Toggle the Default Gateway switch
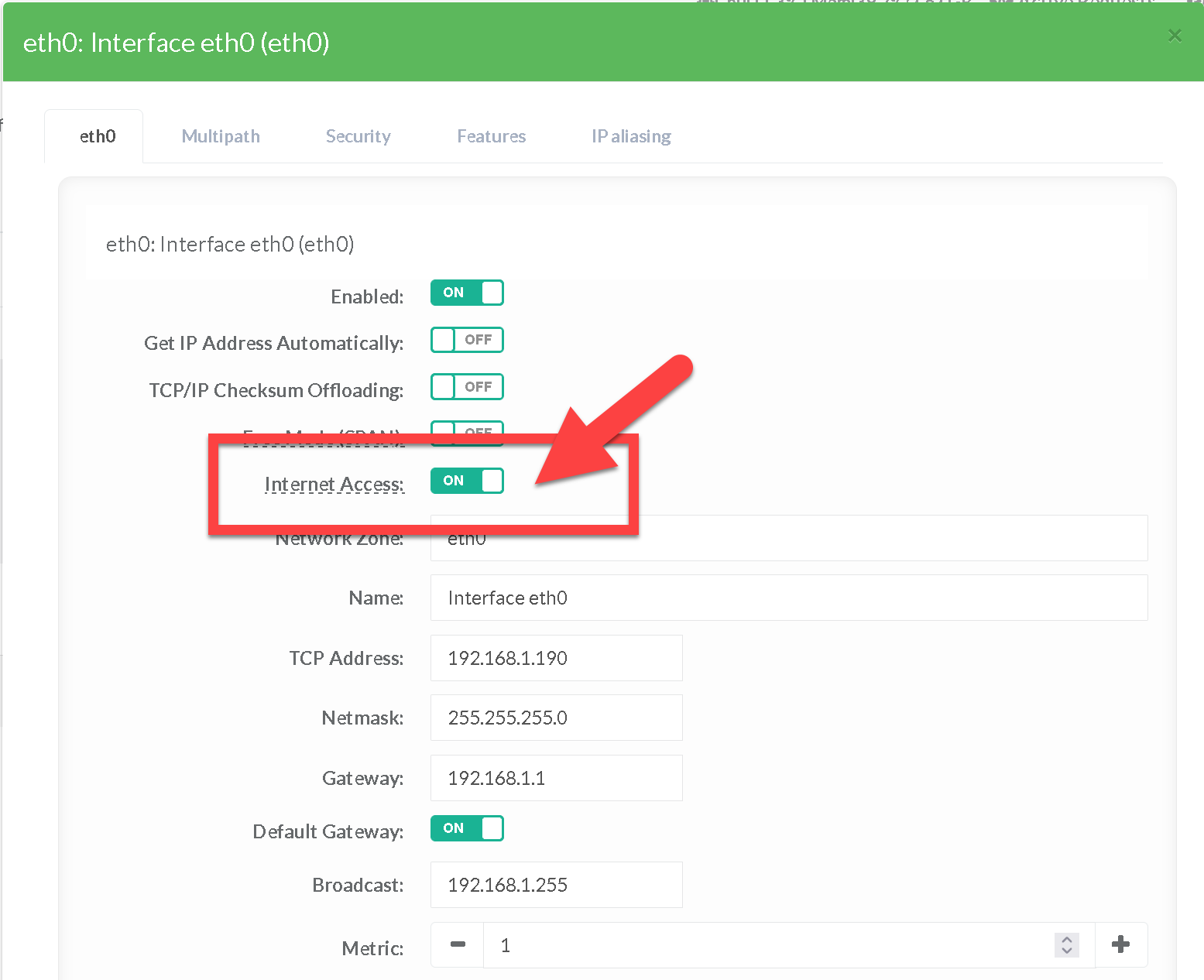This screenshot has width=1204, height=980. [467, 828]
